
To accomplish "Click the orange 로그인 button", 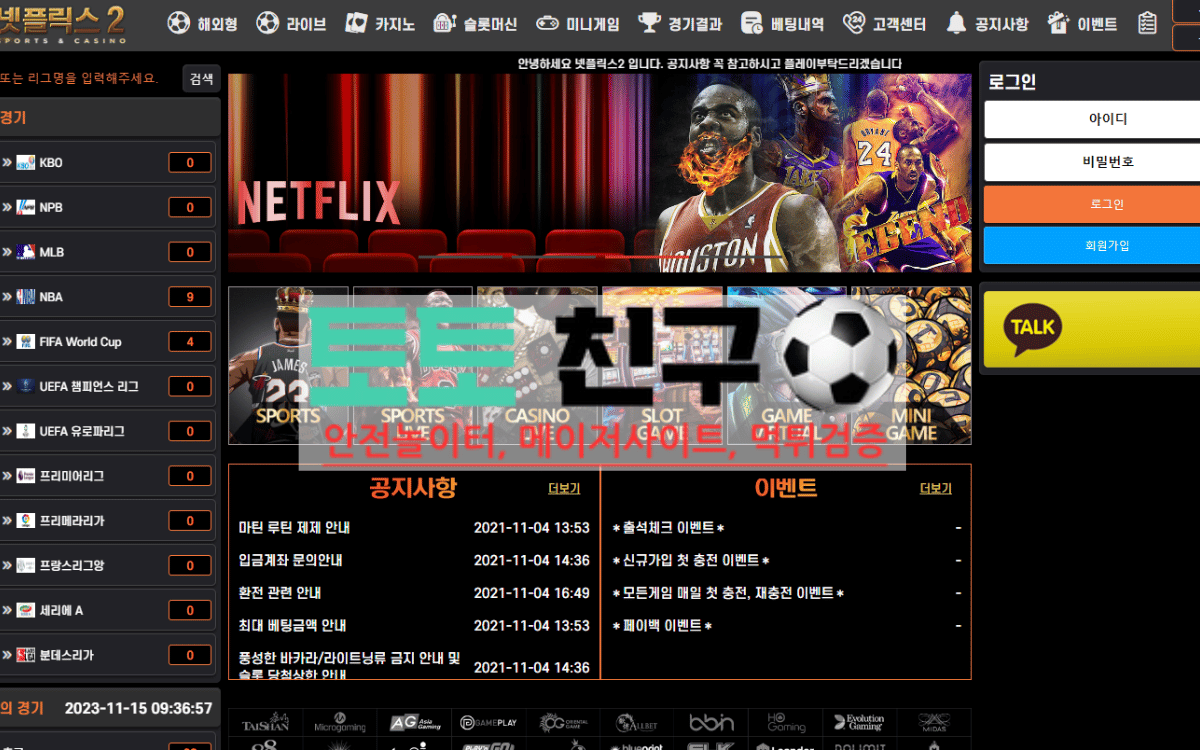I will (x=1092, y=204).
